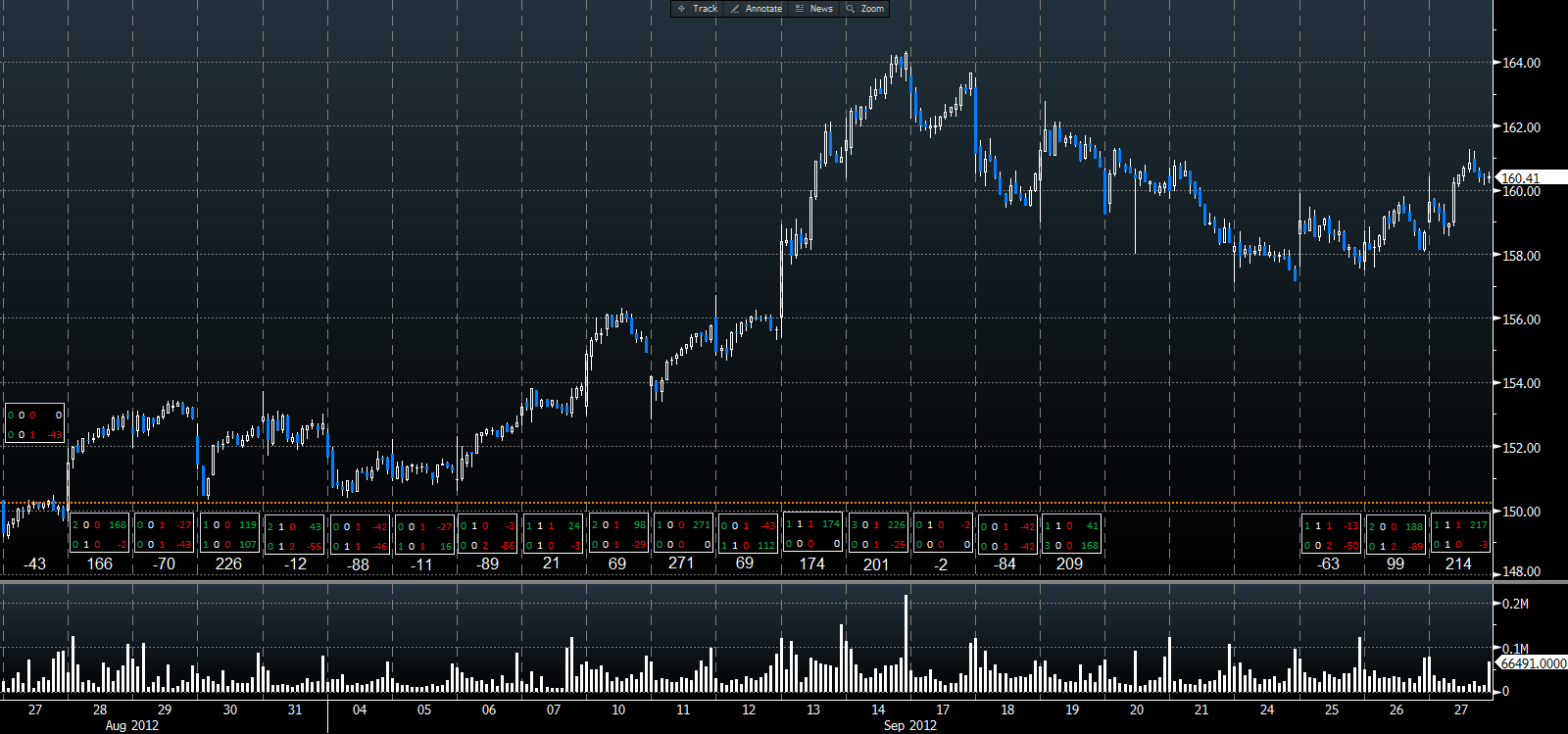Screen dimensions: 1568x734
Task: Click the 0.2M volume axis label
Action: [1515, 604]
